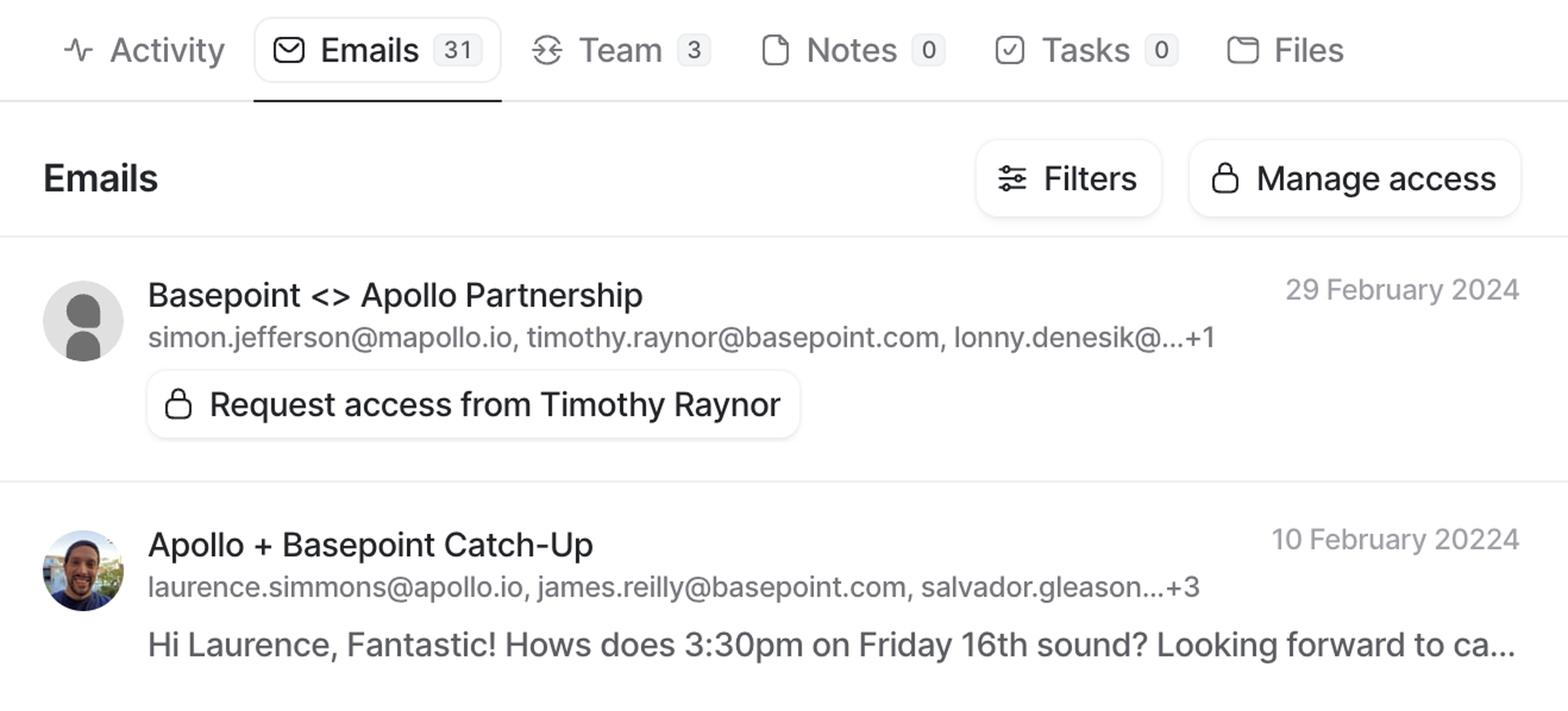The height and width of the screenshot is (711, 1568).
Task: Open the Apollo + Basepoint Catch-Up email
Action: click(371, 545)
